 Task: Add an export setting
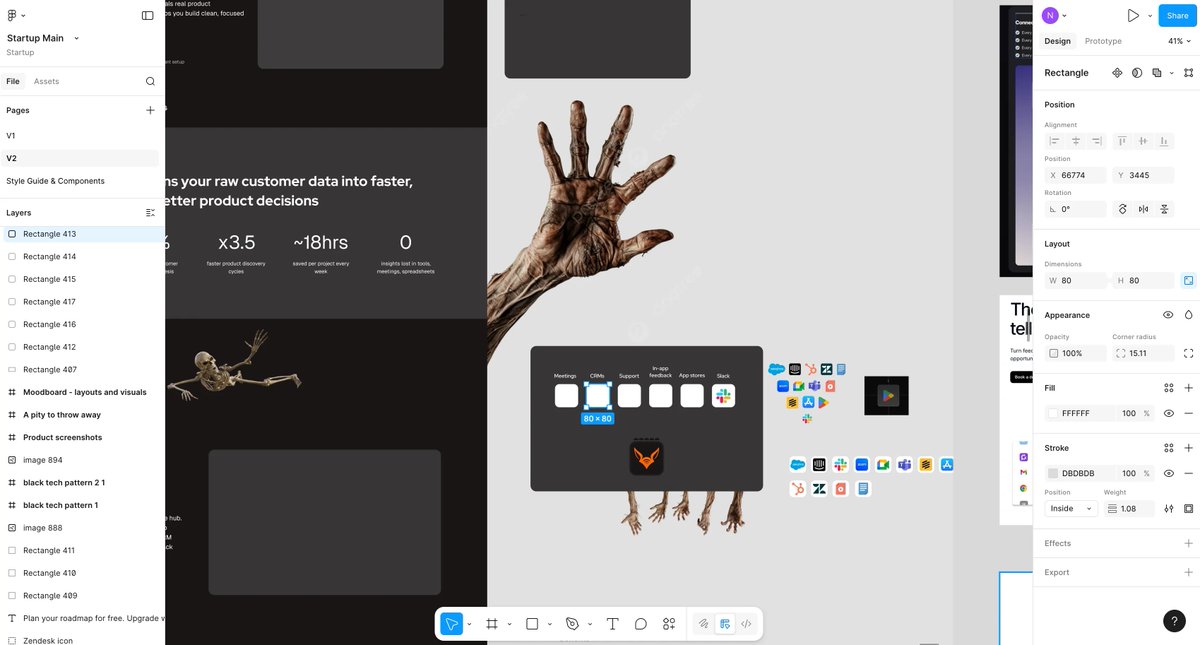pos(1188,573)
